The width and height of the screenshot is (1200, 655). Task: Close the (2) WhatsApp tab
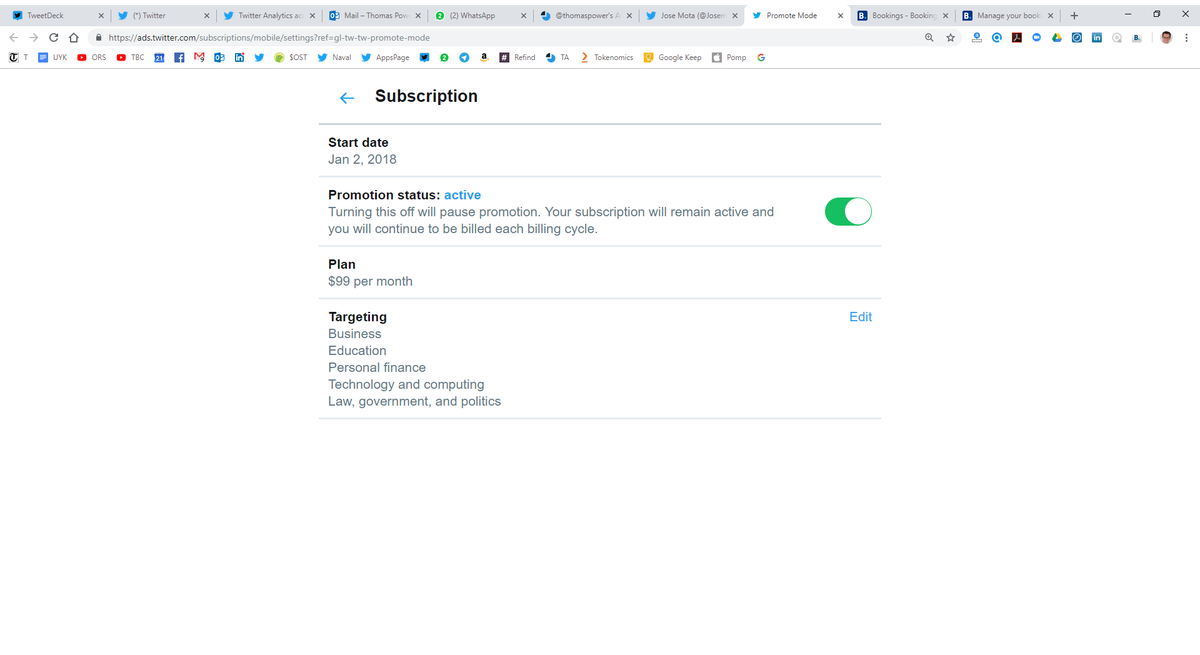(524, 16)
